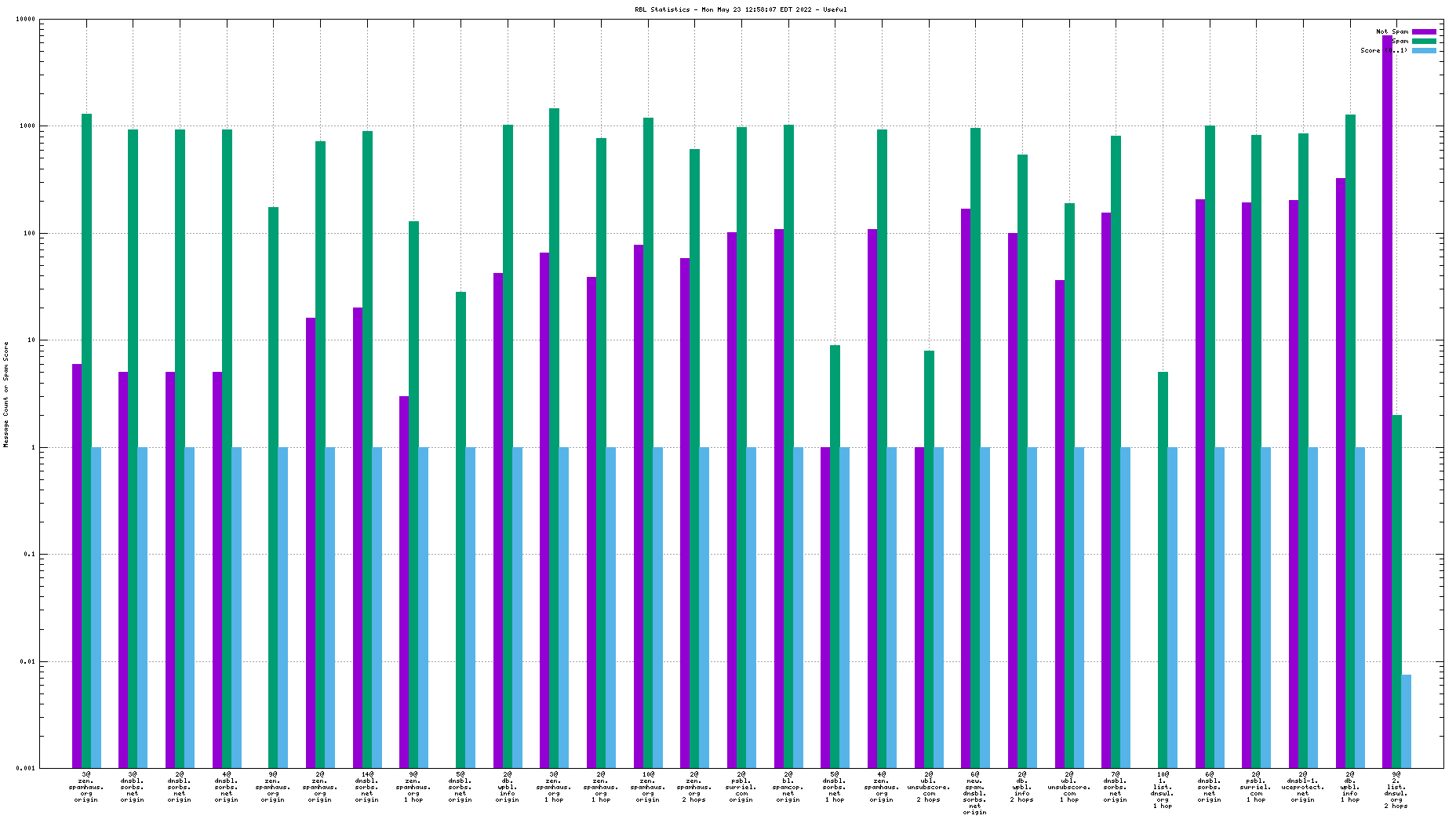
Task: Click the 10000 tick label on the y-axis
Action: point(25,20)
